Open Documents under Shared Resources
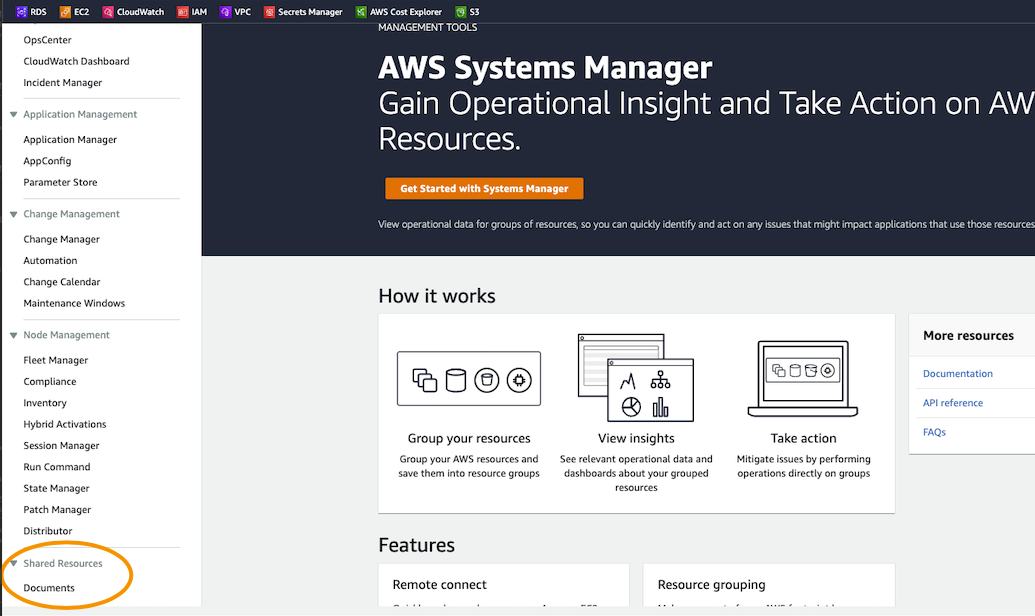The height and width of the screenshot is (616, 1035). [x=49, y=588]
